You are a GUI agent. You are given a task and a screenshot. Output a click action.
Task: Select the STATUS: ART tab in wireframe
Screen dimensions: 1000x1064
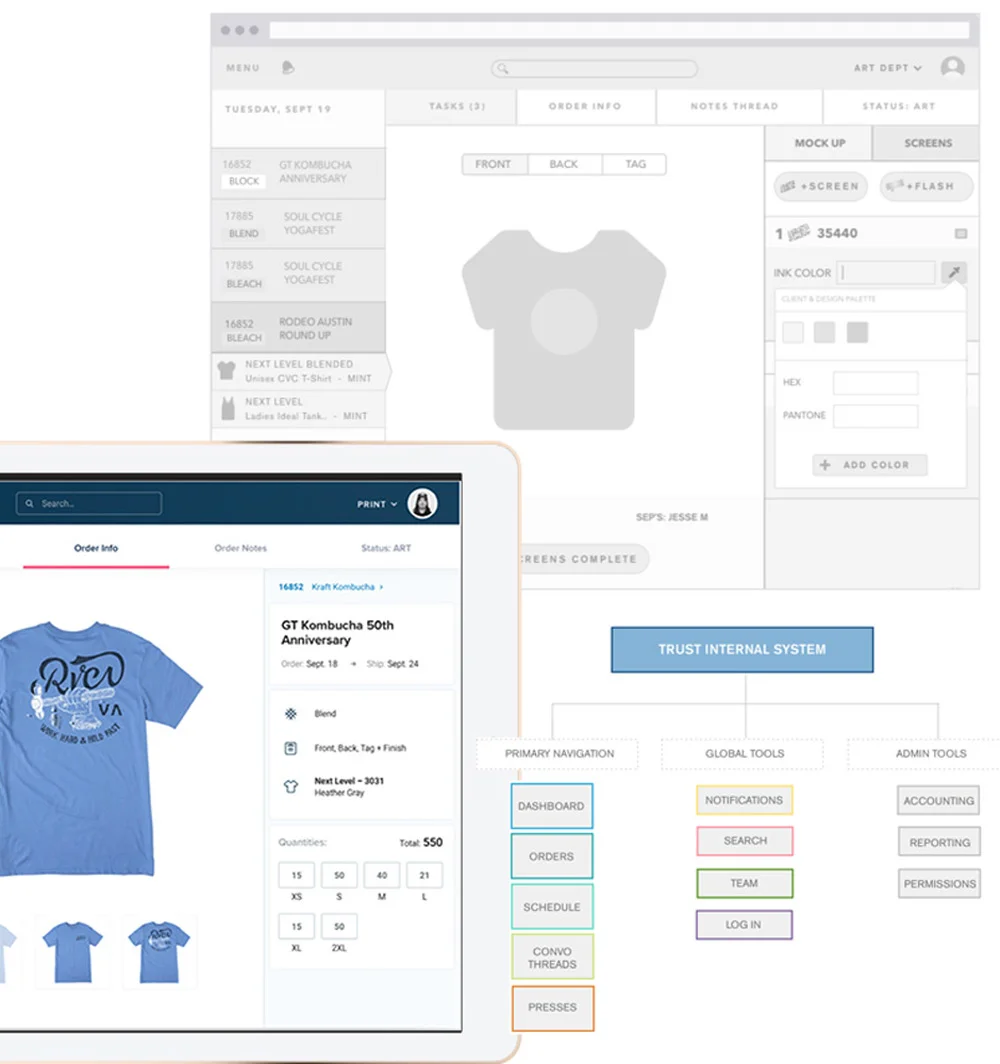pyautogui.click(x=901, y=107)
